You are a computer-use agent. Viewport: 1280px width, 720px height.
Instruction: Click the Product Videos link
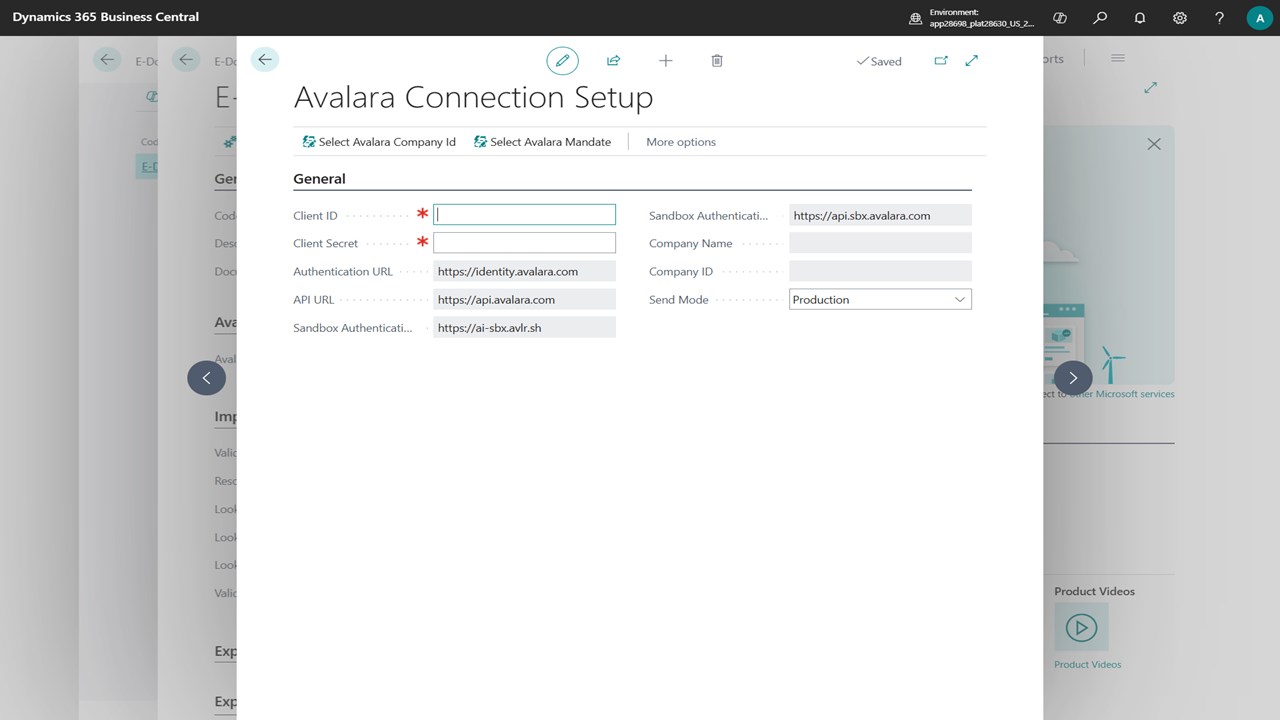coord(1087,664)
